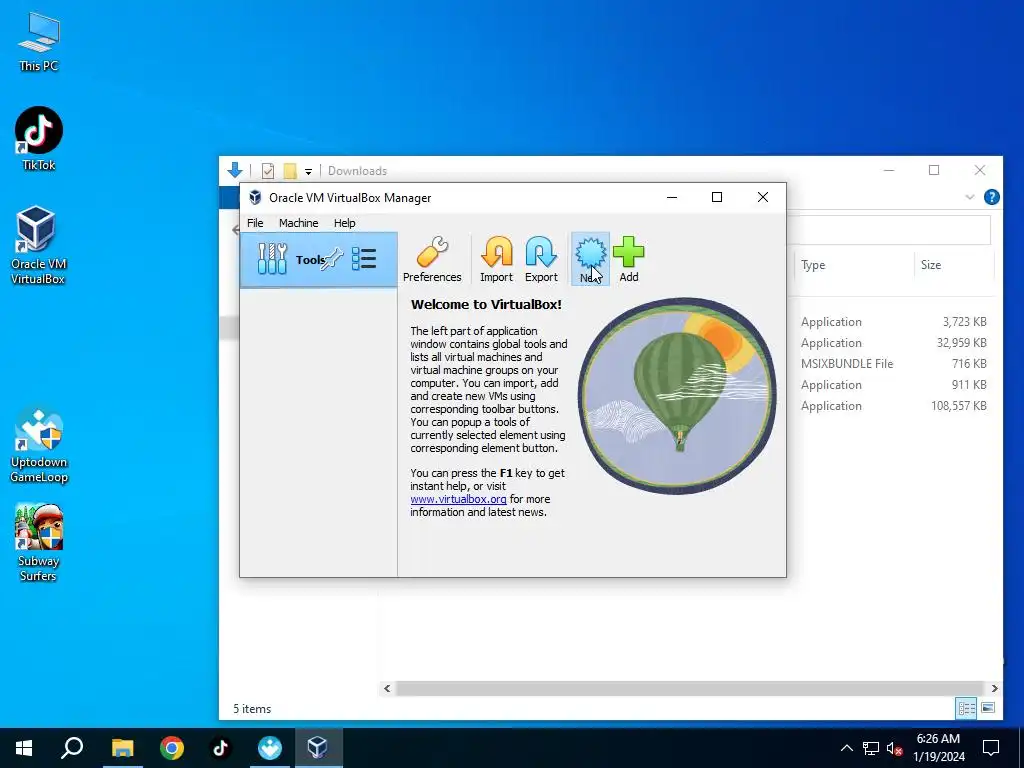The image size is (1024, 768).
Task: Open the Tools list menu icon
Action: pos(364,259)
